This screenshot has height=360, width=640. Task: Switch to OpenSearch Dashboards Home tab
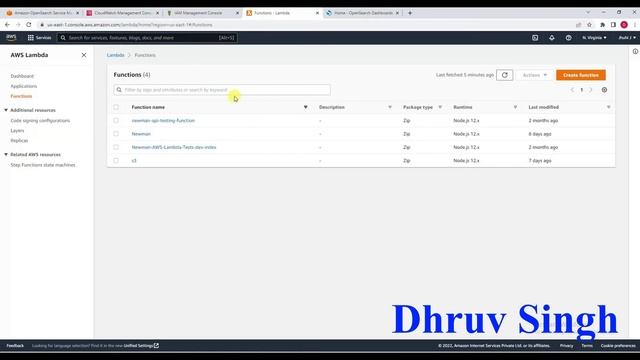[x=361, y=13]
